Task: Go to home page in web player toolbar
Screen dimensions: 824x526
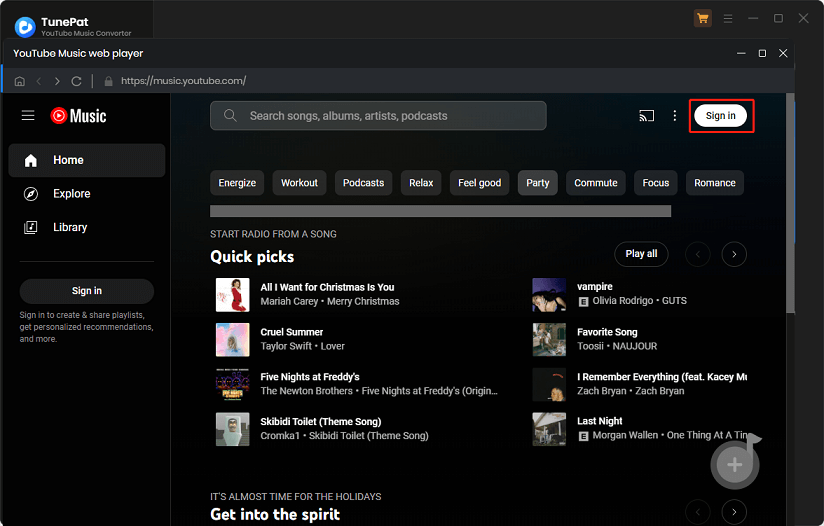Action: coord(19,81)
